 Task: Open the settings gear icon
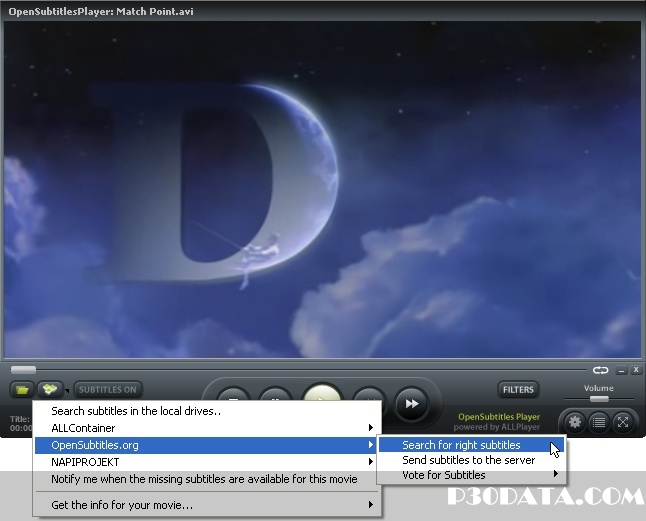576,422
